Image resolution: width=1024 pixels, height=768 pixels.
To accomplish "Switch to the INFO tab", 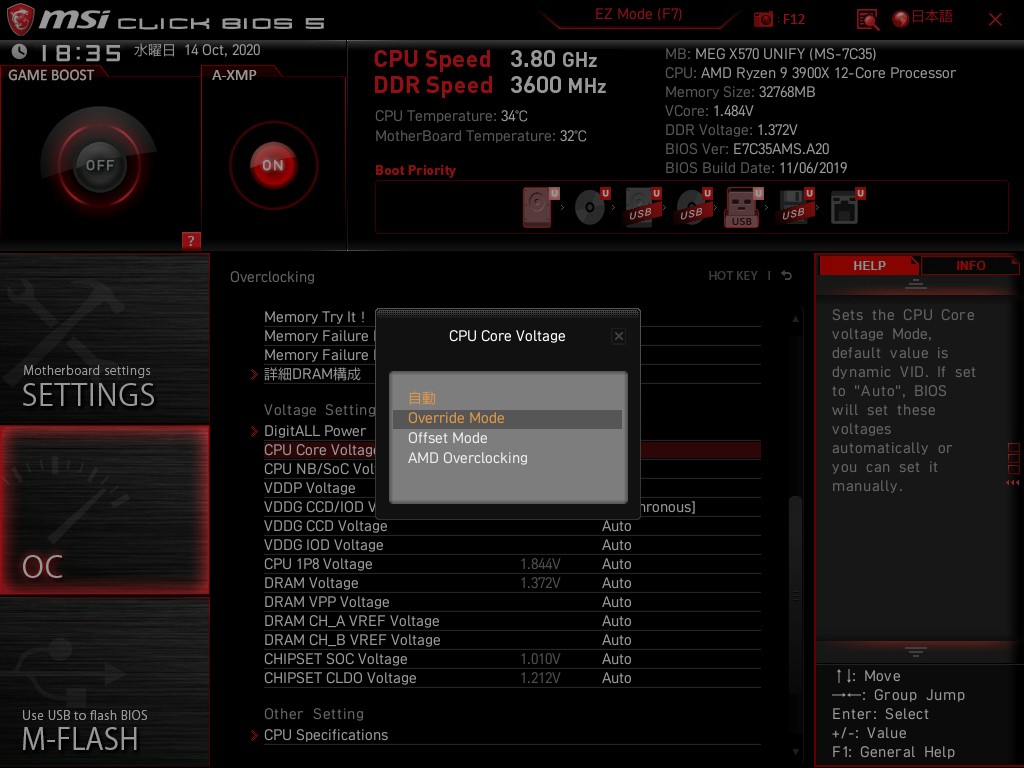I will click(970, 266).
